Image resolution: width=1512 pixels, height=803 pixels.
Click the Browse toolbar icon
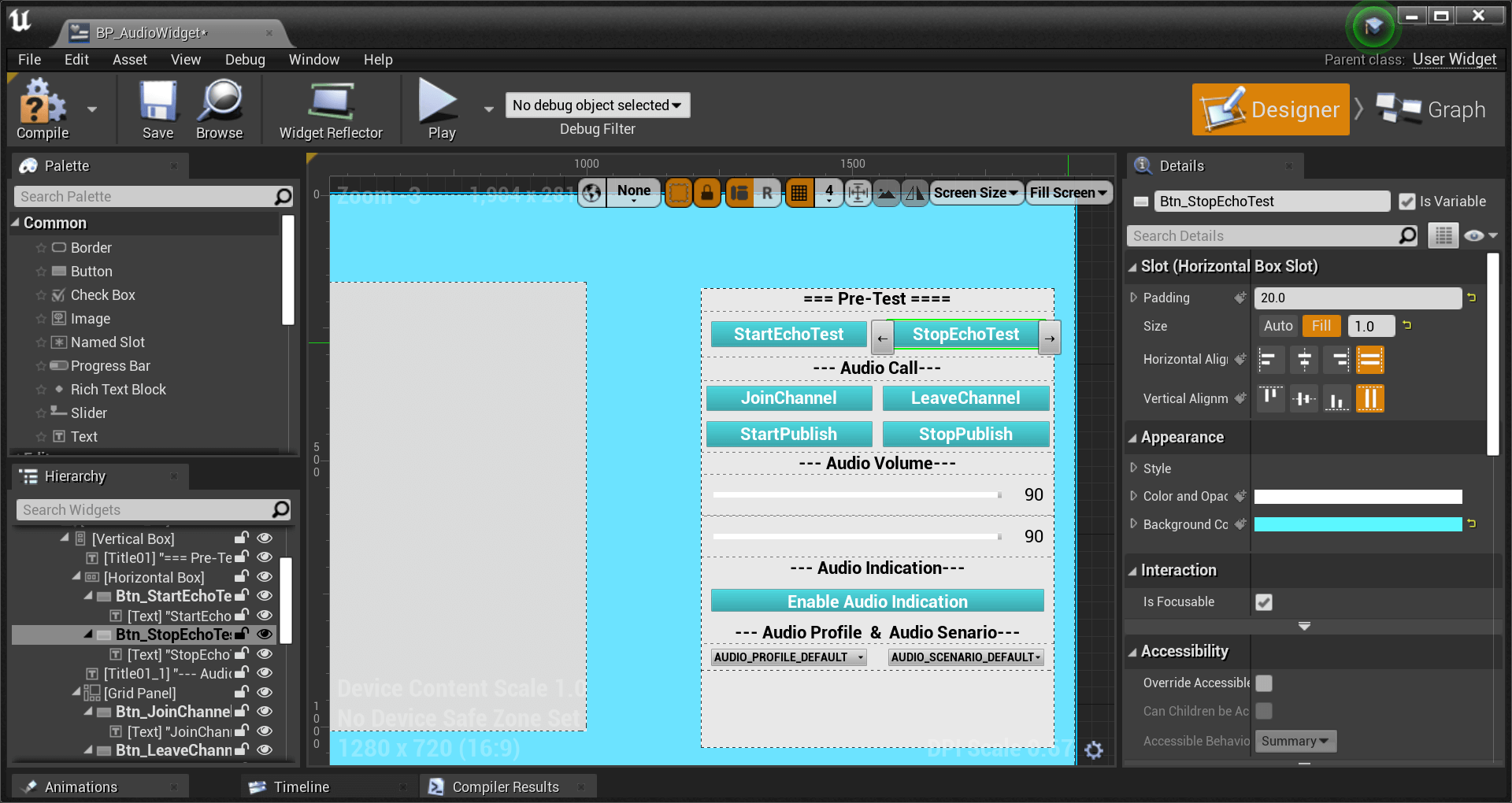click(x=220, y=109)
